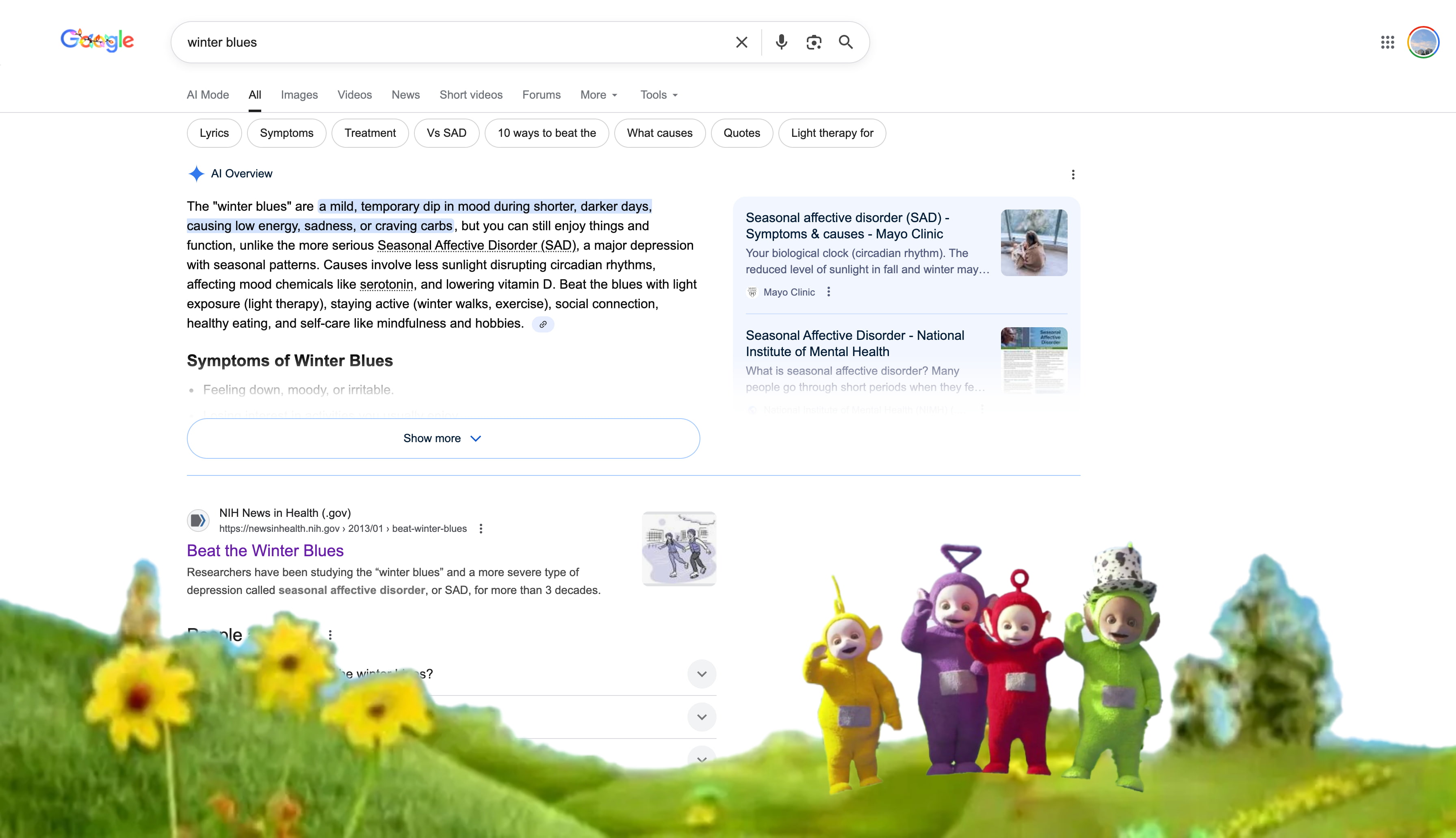This screenshot has height=838, width=1456.
Task: Clear the search box with X icon
Action: [x=741, y=42]
